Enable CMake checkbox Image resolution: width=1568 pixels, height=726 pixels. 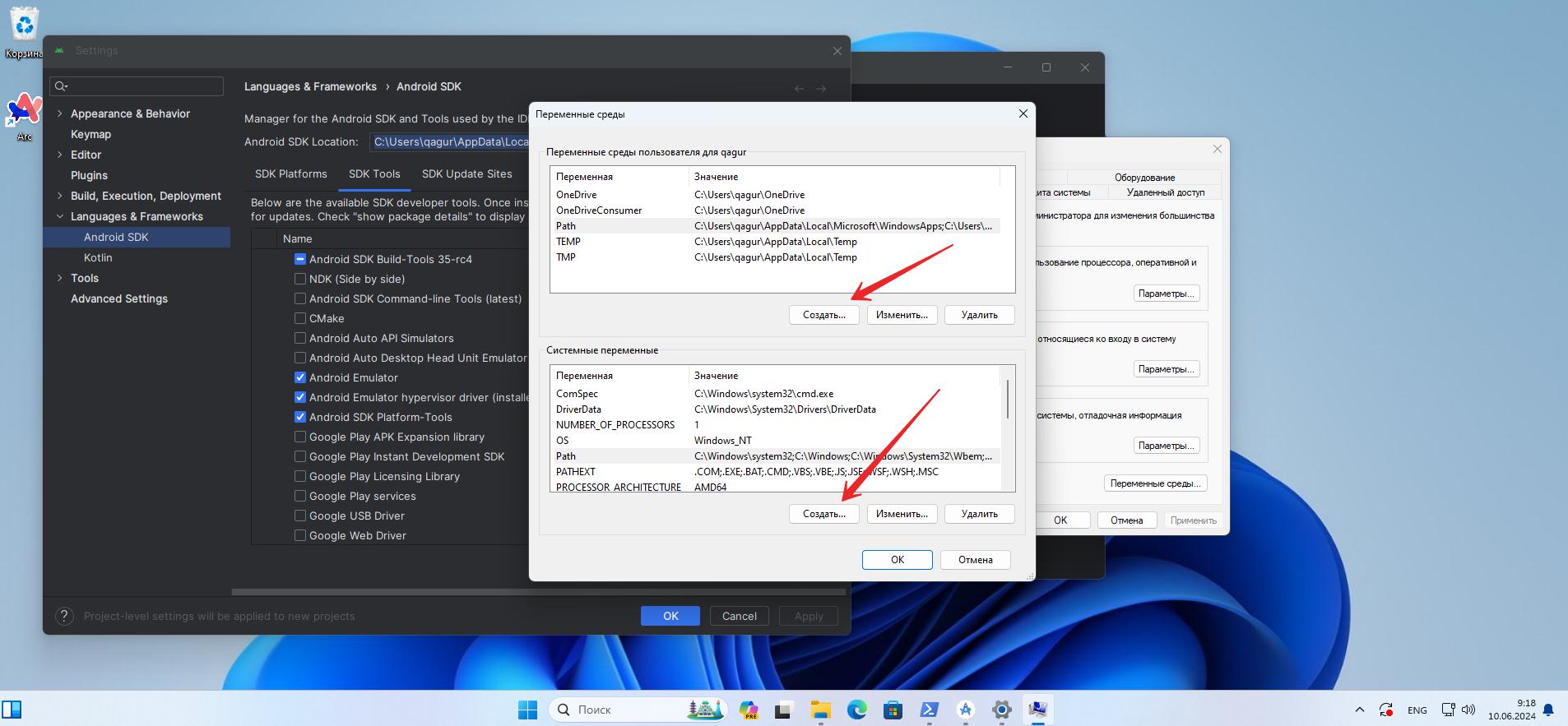point(300,318)
